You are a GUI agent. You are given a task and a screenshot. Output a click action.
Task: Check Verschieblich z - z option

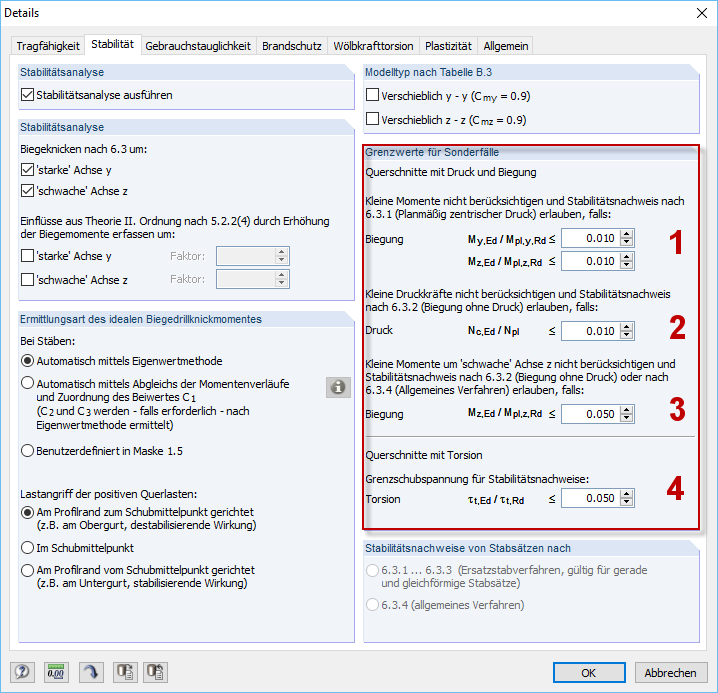tap(373, 119)
